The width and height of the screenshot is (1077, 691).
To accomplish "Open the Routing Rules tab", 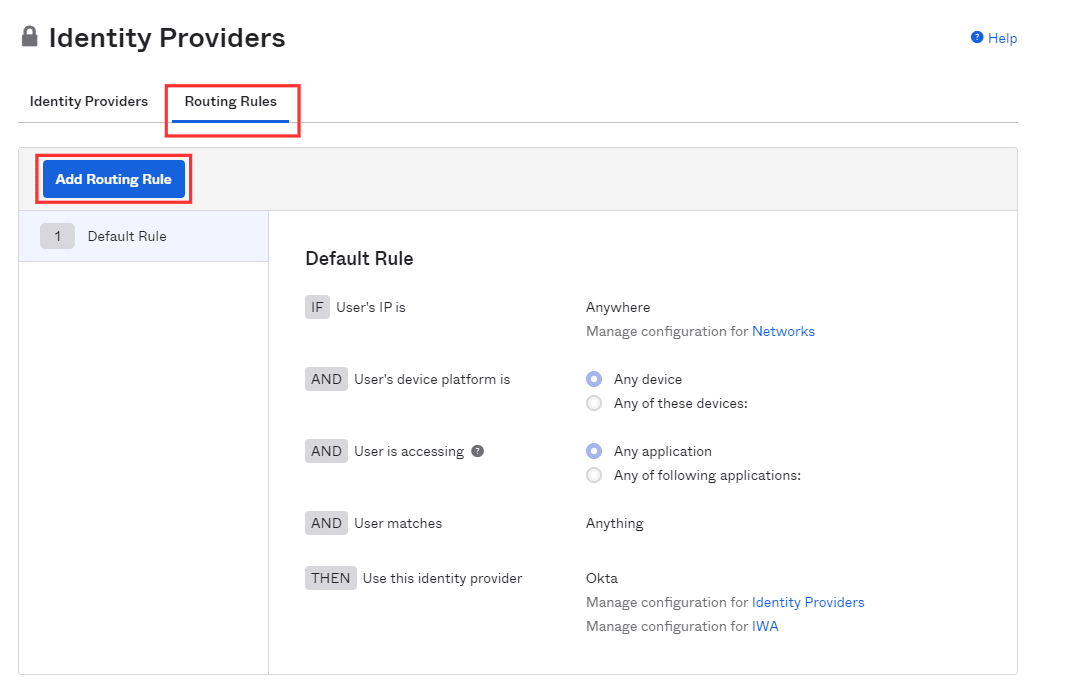I will (230, 101).
